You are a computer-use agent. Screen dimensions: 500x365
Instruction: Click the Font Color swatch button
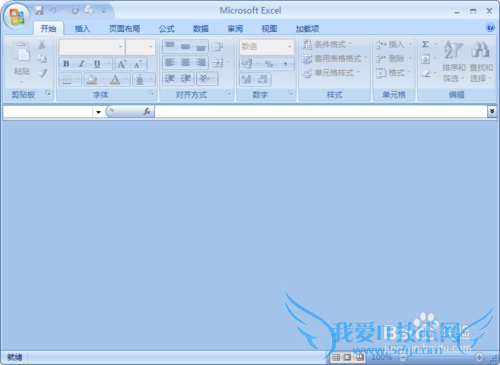coord(115,80)
